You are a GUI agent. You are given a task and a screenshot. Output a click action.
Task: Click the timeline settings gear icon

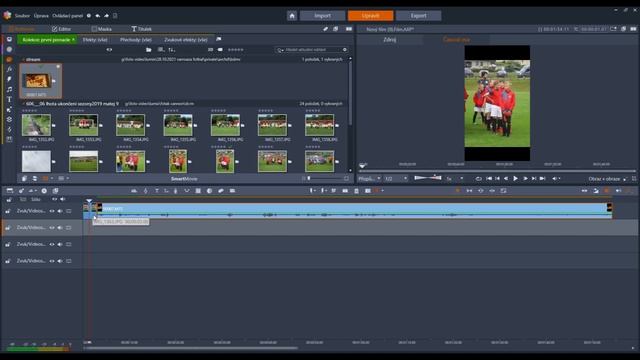[44, 191]
